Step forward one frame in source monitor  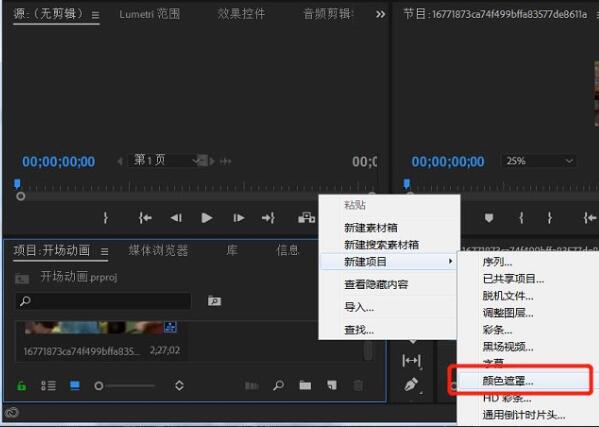click(239, 218)
